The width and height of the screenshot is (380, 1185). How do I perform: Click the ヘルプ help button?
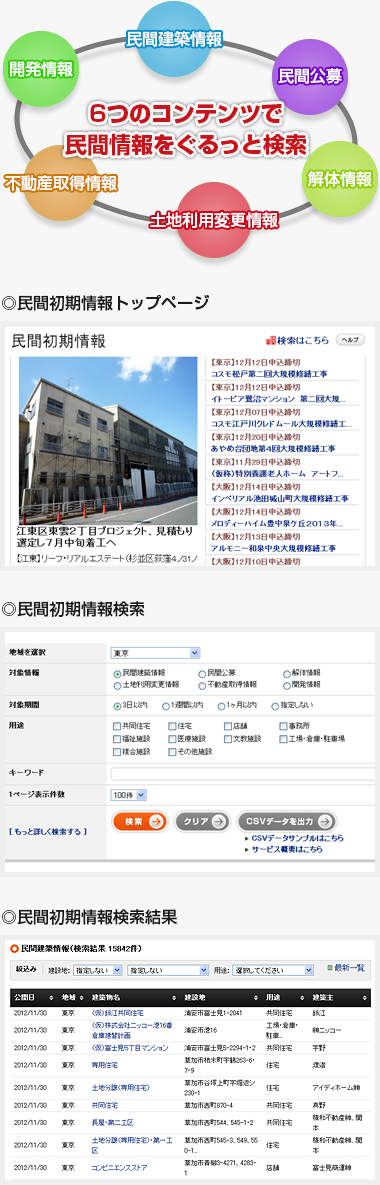pos(350,340)
